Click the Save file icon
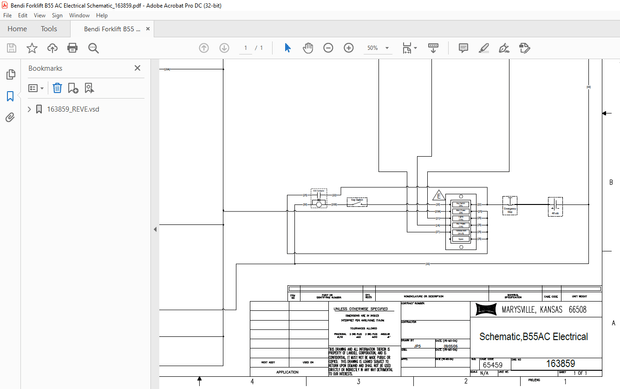Image resolution: width=620 pixels, height=389 pixels. pyautogui.click(x=11, y=48)
